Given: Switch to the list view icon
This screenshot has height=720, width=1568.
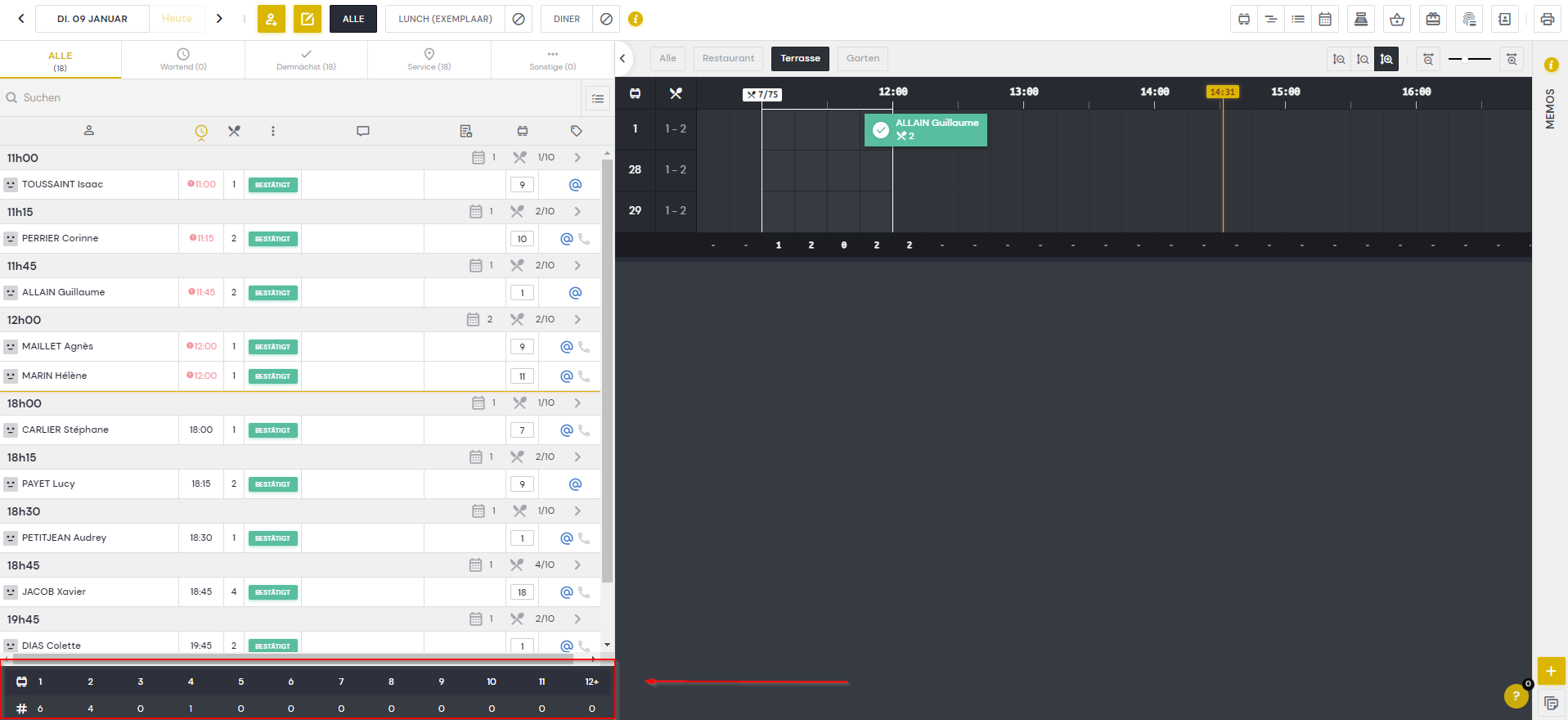Looking at the screenshot, I should tap(1298, 19).
